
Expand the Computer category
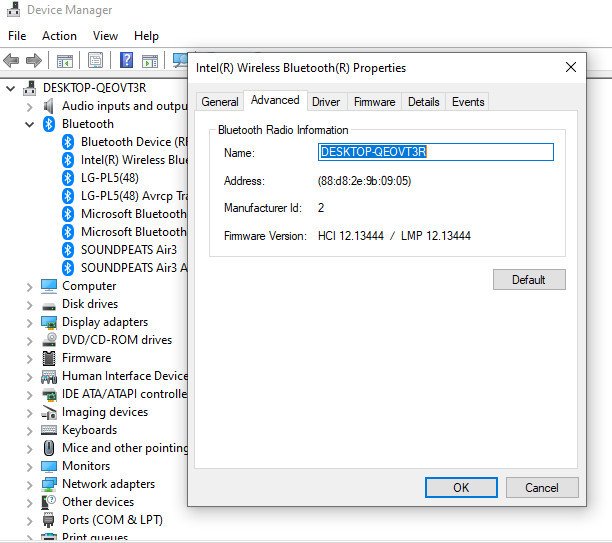pos(28,286)
